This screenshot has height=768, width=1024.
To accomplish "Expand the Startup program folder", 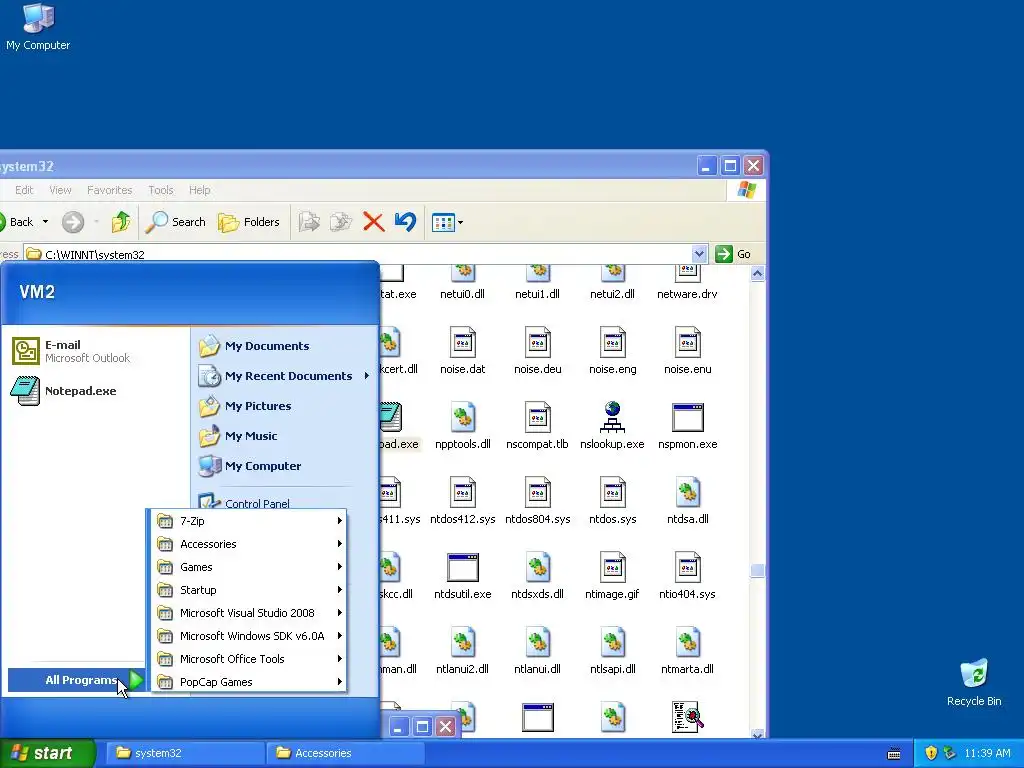I will (249, 590).
